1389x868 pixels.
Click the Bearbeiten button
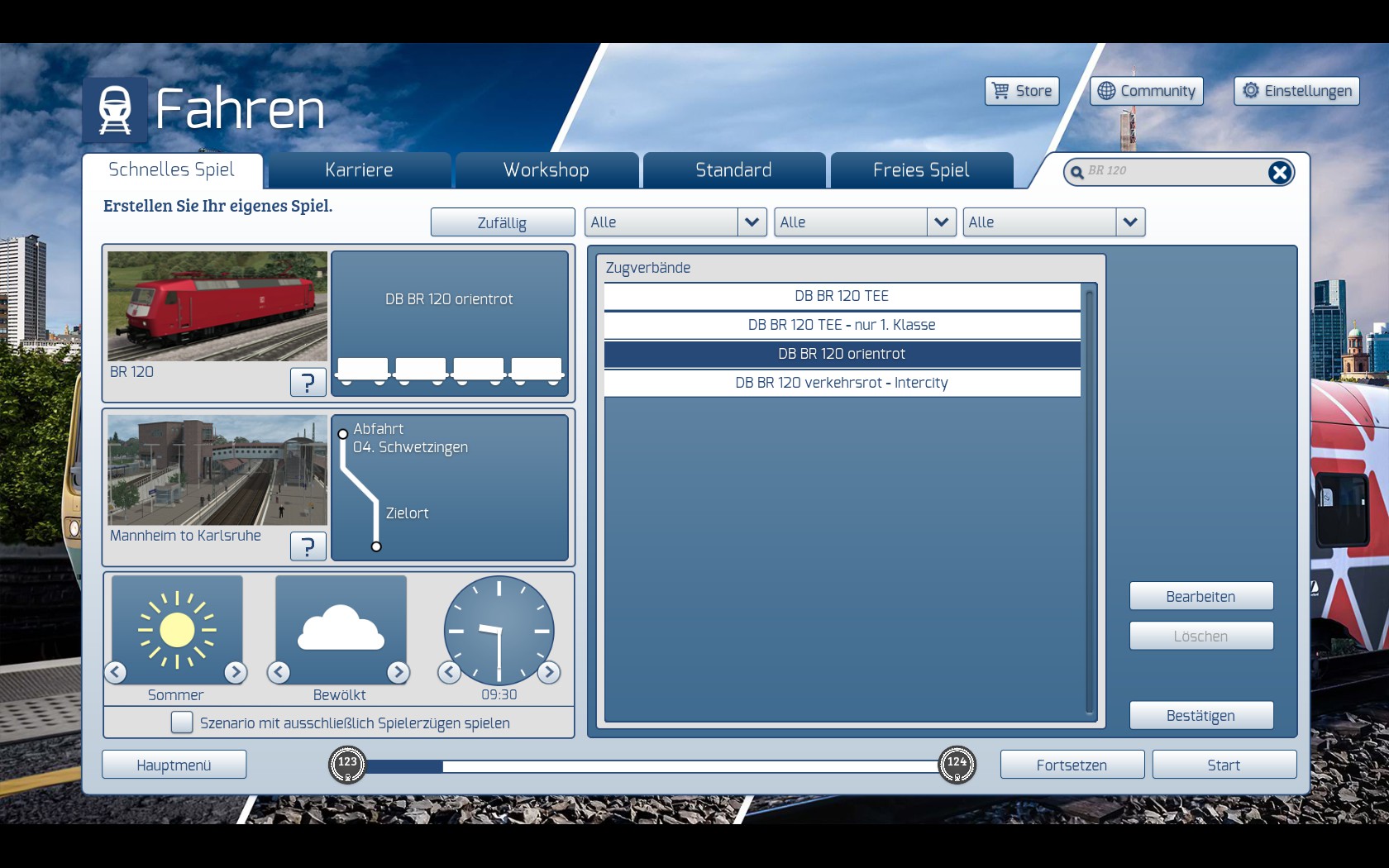(x=1201, y=597)
